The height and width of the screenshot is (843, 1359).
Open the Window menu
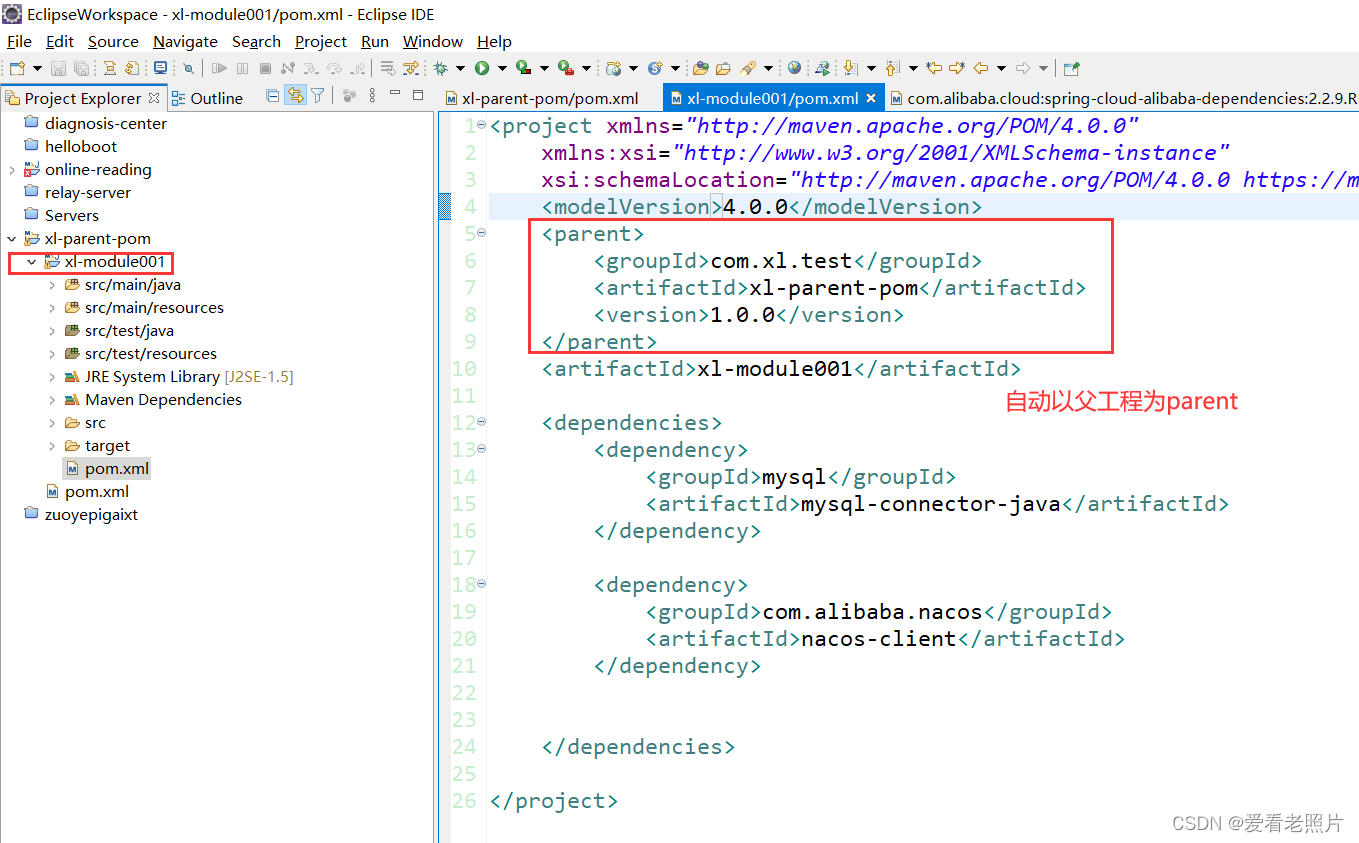(x=433, y=41)
